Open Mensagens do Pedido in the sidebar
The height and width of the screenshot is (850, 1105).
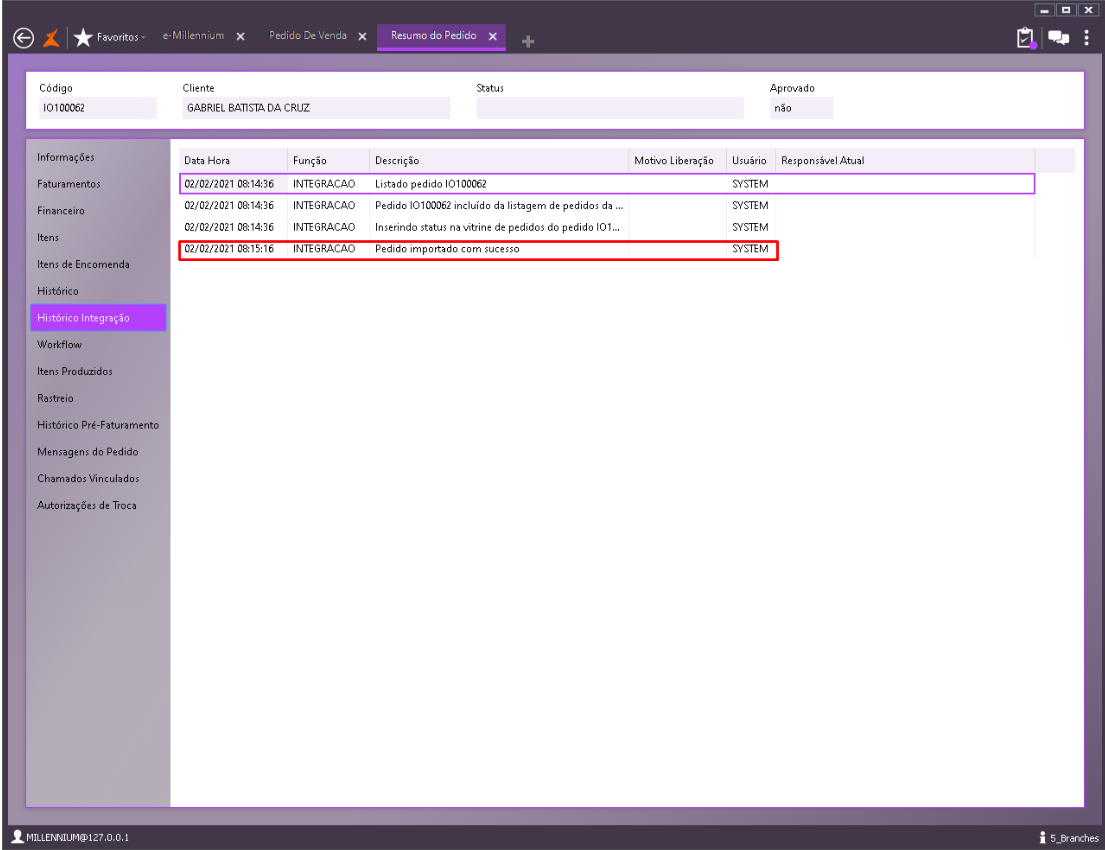click(87, 452)
